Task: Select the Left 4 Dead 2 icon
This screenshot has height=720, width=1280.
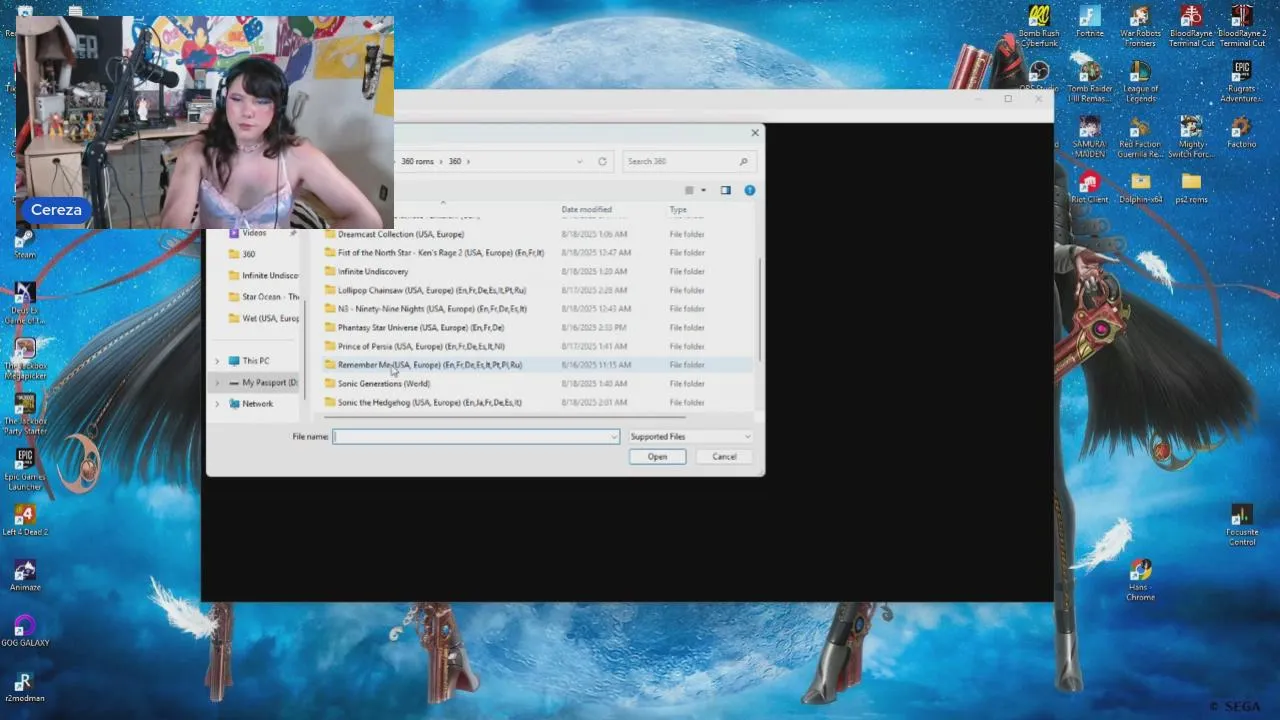Action: coord(25,520)
